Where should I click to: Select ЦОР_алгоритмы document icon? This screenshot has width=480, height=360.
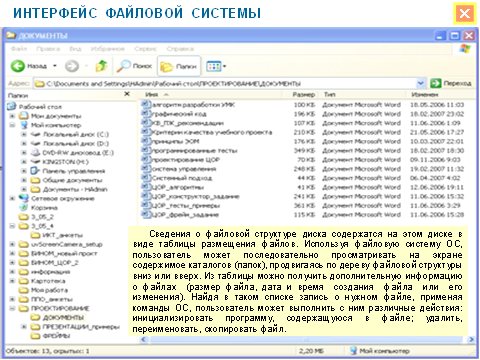click(146, 187)
